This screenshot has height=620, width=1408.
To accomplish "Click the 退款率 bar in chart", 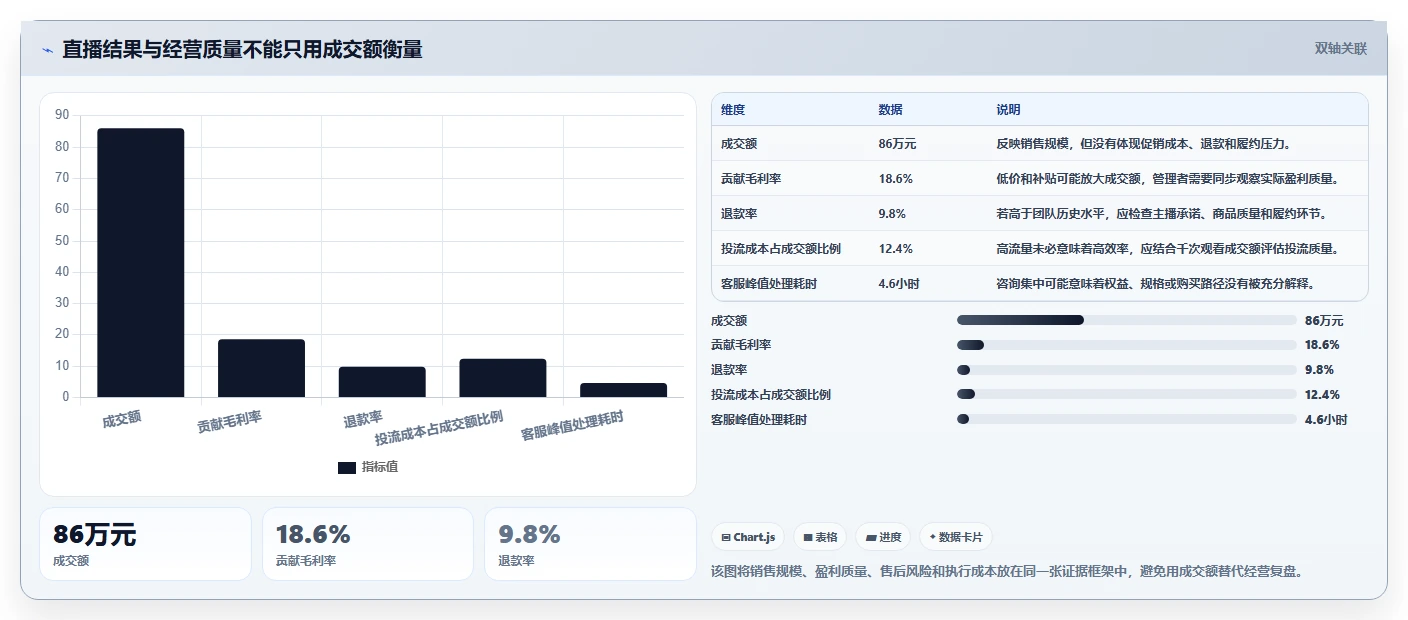I will pos(382,382).
